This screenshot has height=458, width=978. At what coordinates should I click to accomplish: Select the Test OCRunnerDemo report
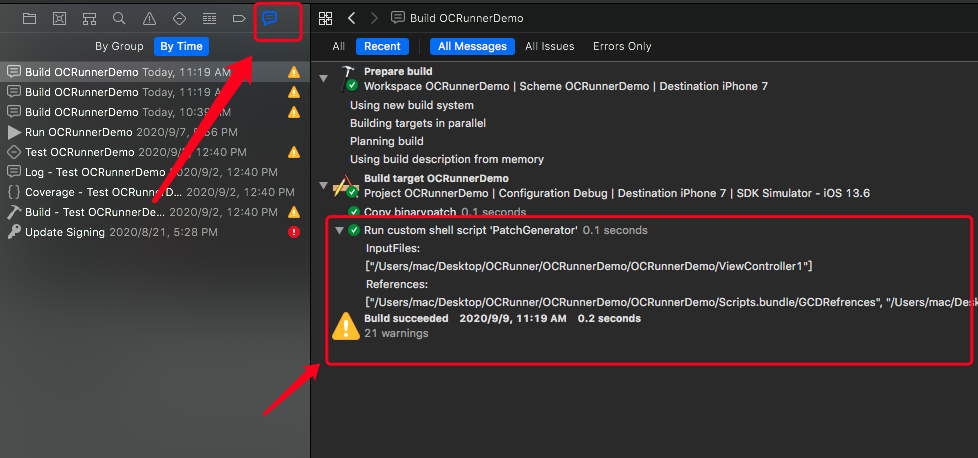click(x=155, y=152)
